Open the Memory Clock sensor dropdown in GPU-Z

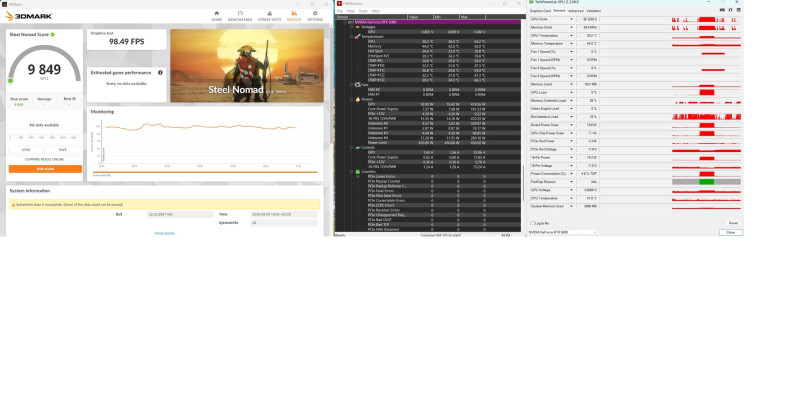coord(571,28)
